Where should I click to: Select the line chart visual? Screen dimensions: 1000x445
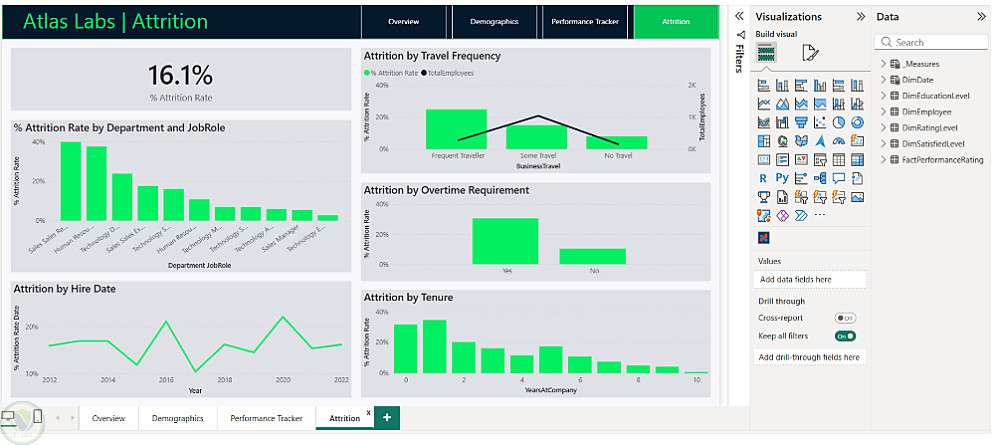click(x=763, y=103)
